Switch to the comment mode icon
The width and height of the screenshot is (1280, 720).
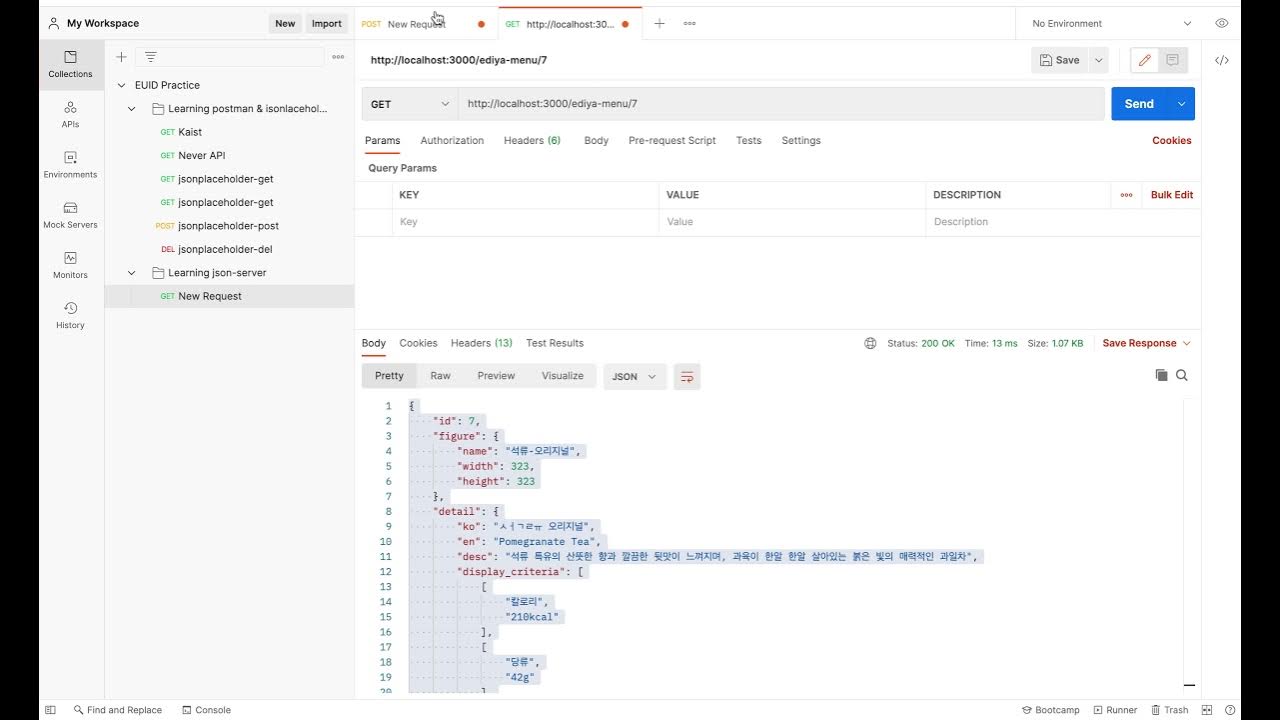(1172, 60)
